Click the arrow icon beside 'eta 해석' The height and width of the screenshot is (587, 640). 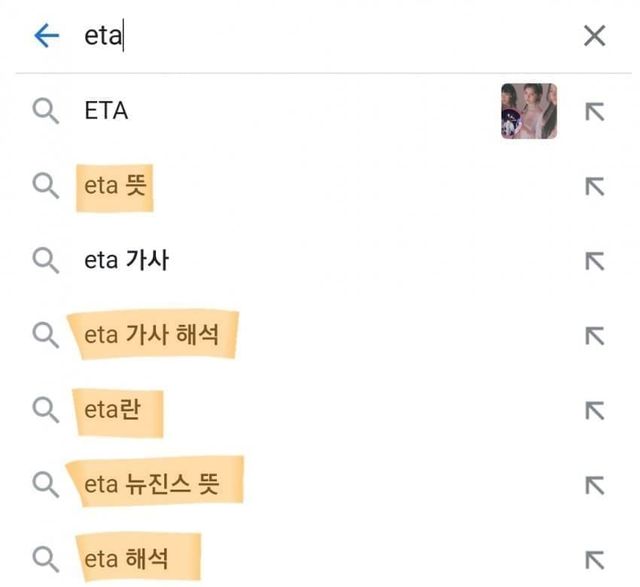pos(594,558)
